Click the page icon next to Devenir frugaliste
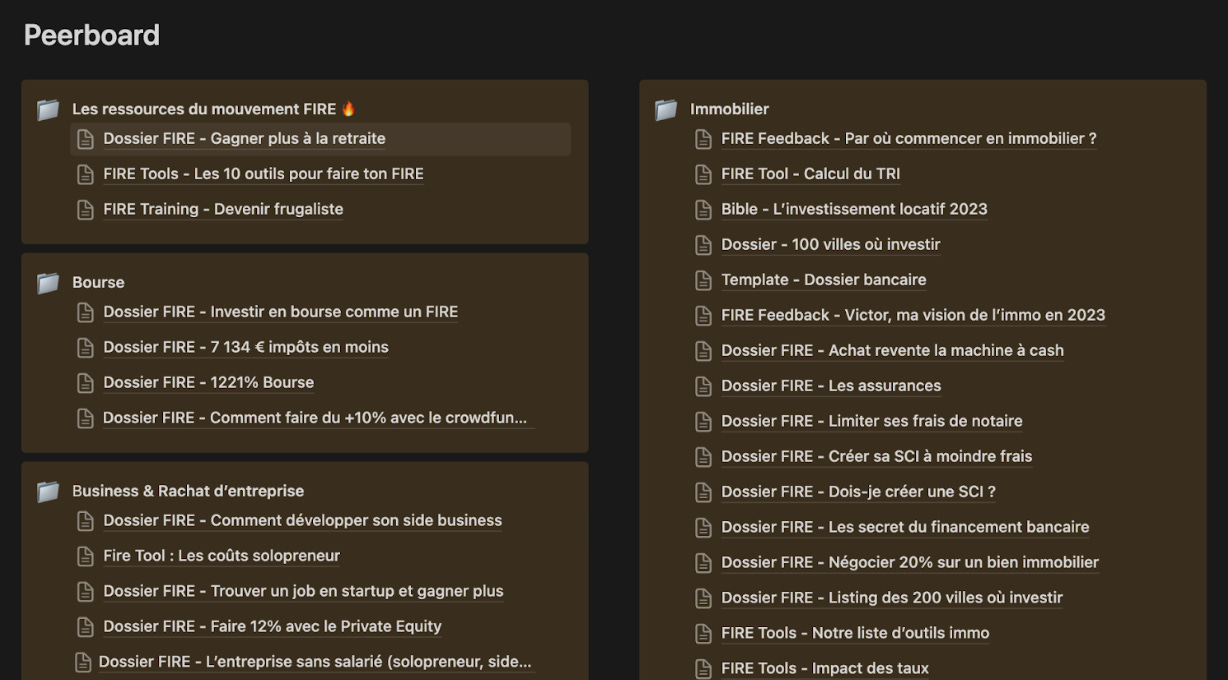1228x680 pixels. (86, 209)
